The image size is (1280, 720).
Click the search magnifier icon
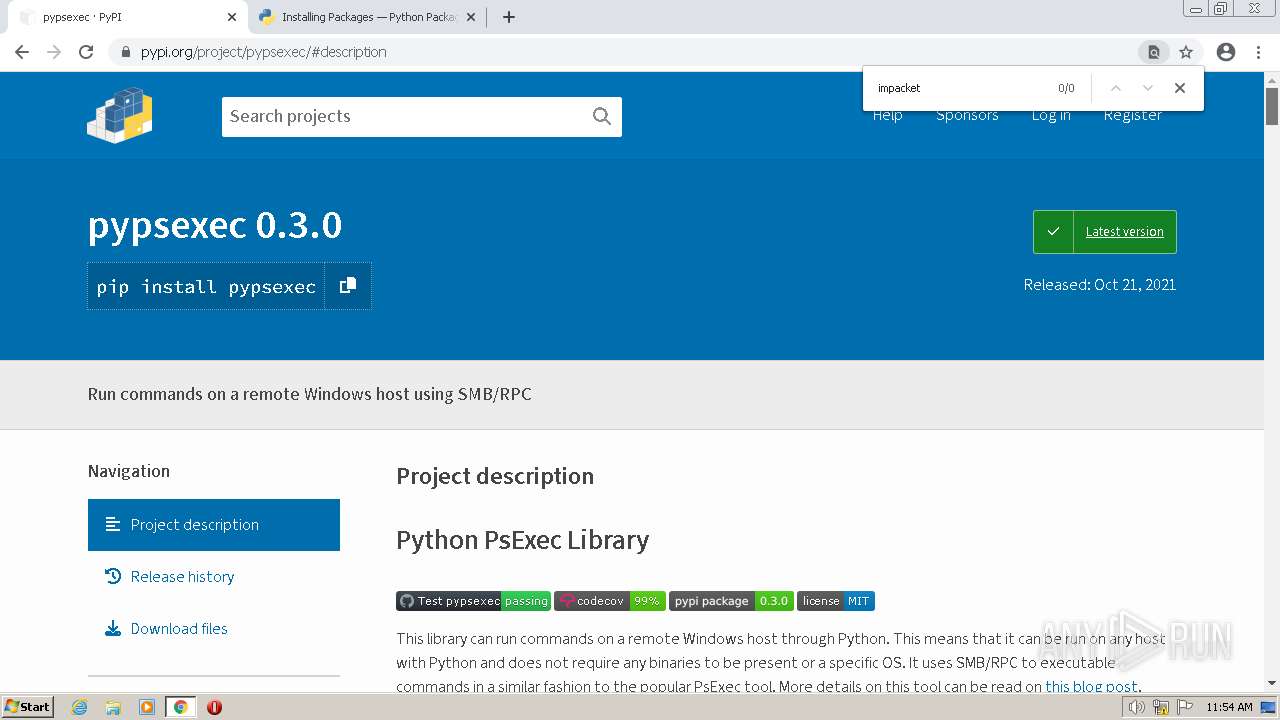coord(602,116)
